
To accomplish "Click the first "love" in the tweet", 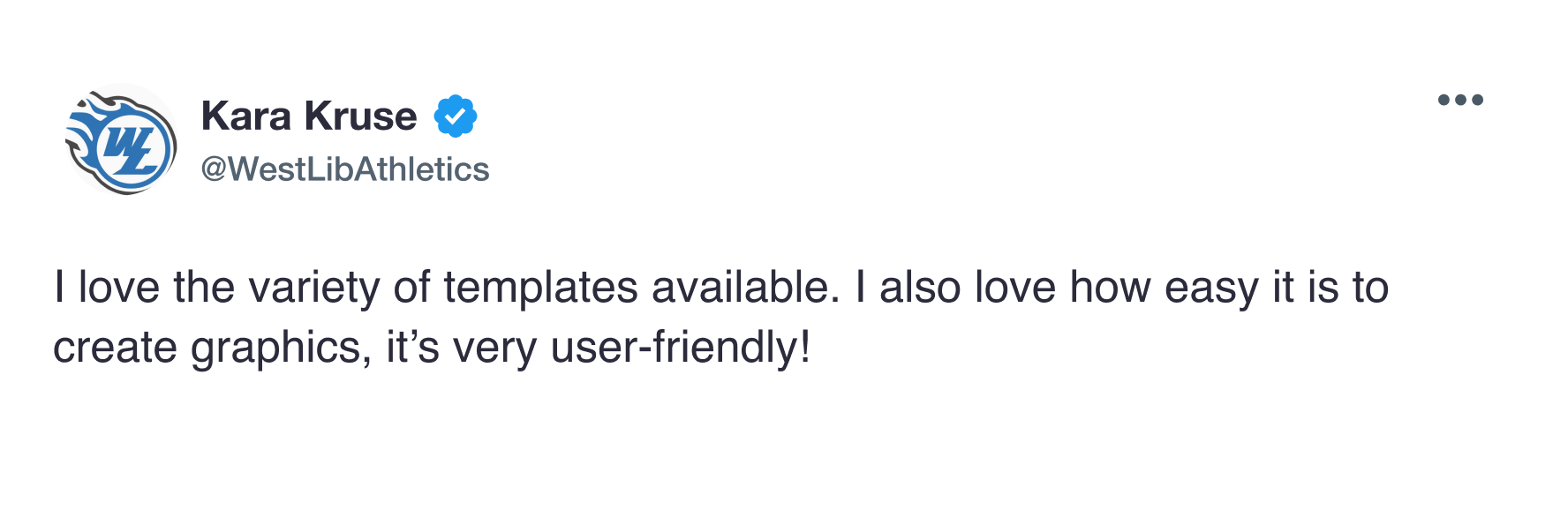I will click(119, 288).
